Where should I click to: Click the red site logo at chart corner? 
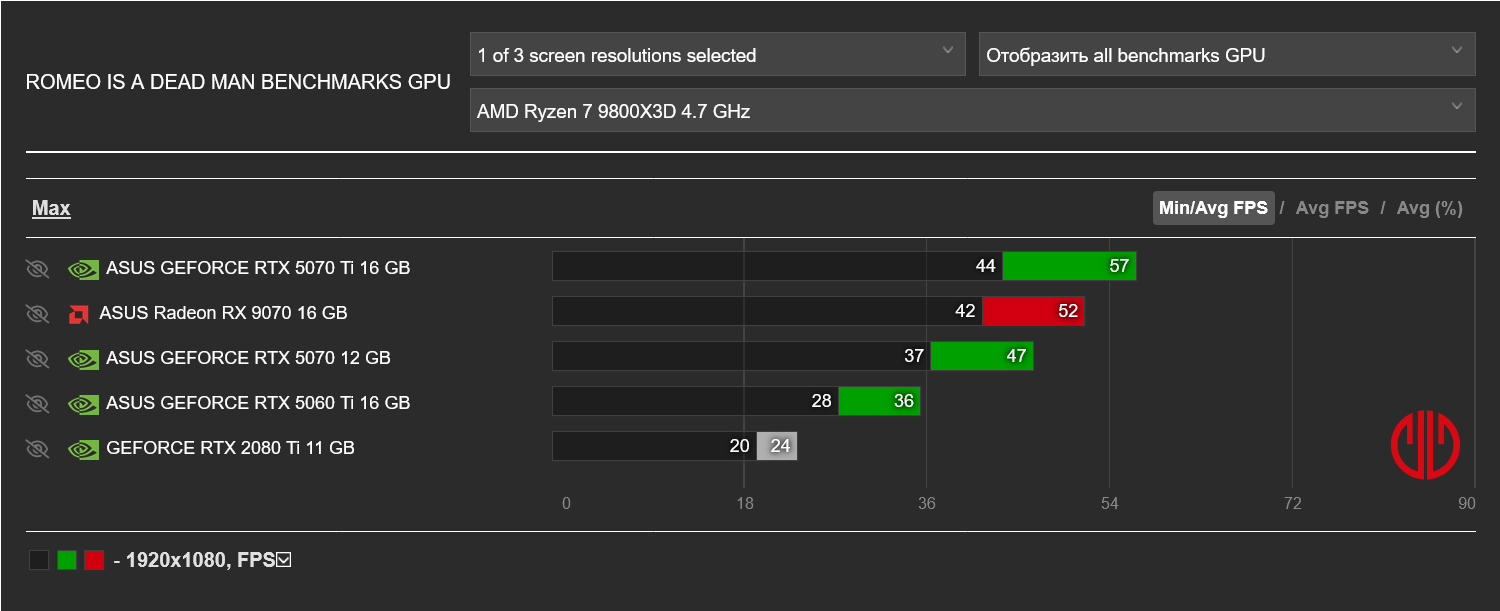tap(1425, 444)
